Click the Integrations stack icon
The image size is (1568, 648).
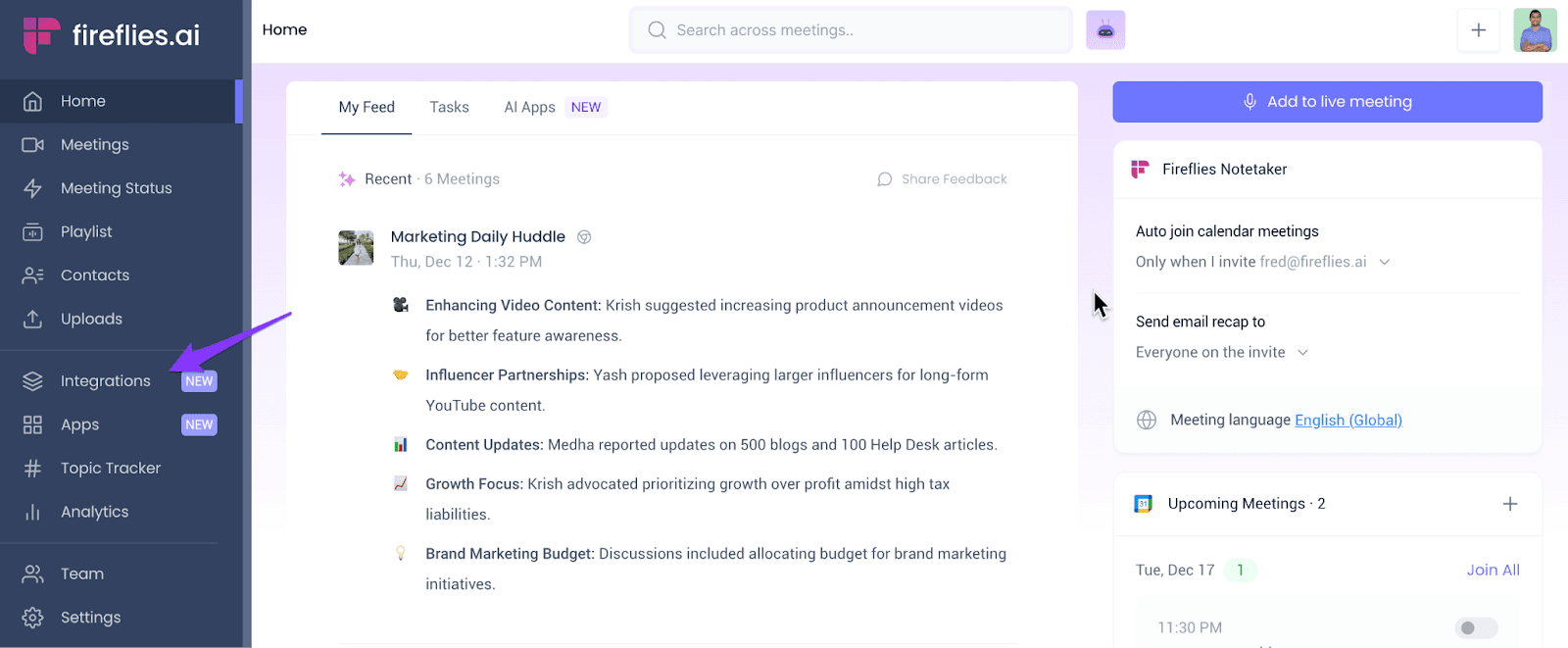point(32,381)
